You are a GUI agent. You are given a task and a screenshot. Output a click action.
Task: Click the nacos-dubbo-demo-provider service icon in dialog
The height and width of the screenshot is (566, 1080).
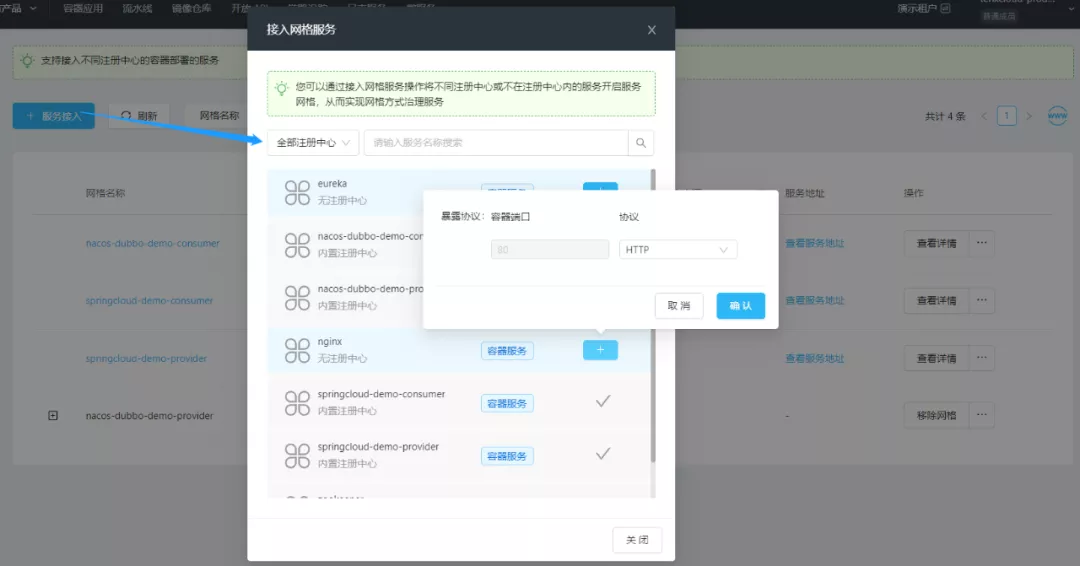pyautogui.click(x=298, y=297)
